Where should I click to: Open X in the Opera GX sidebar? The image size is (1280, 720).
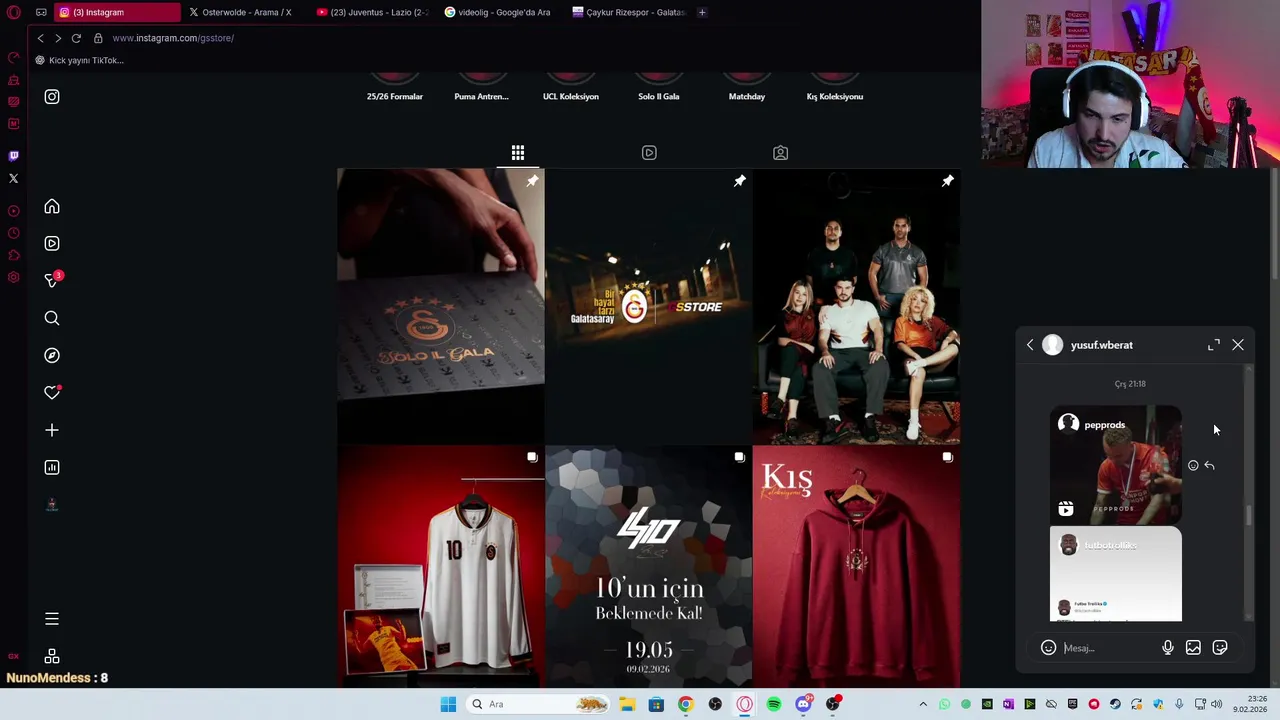click(x=13, y=178)
